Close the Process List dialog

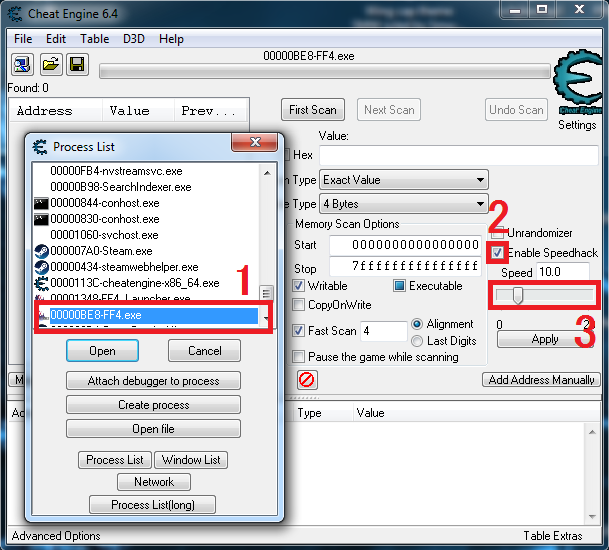pyautogui.click(x=254, y=142)
